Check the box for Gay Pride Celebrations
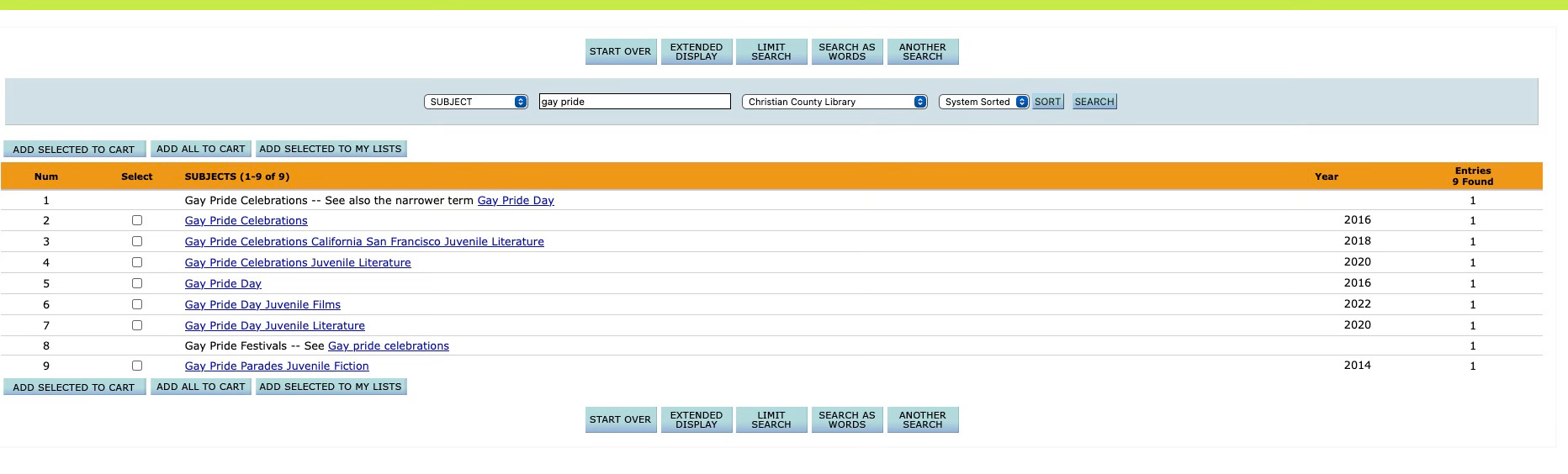Viewport: 1568px width, 474px height. click(x=137, y=220)
